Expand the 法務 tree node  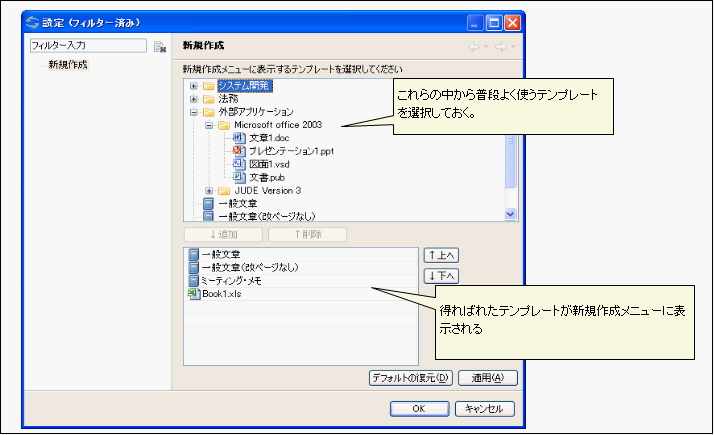194,99
